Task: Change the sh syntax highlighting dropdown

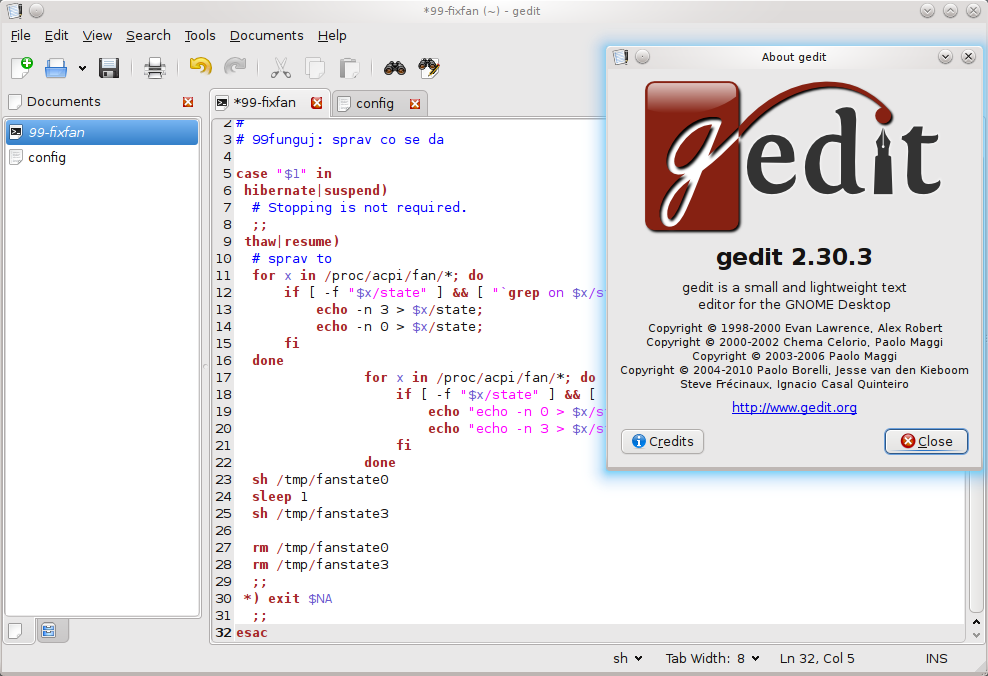Action: coord(628,658)
